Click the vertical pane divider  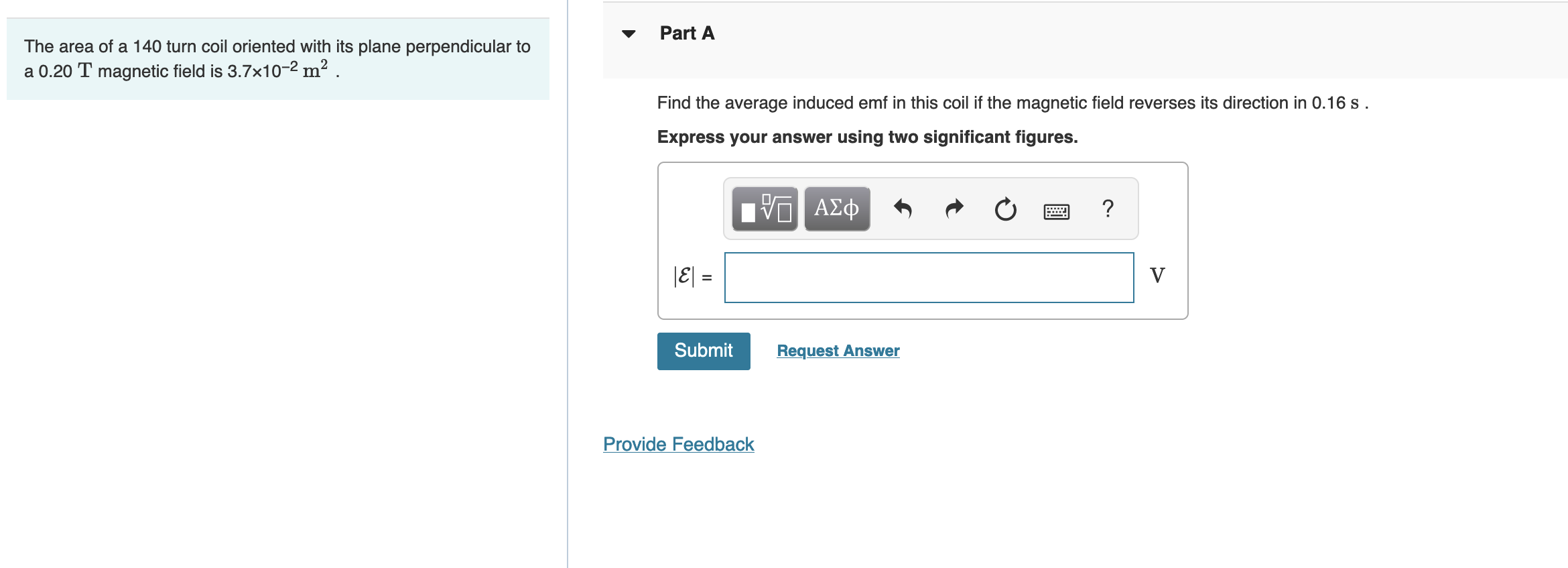[568, 284]
